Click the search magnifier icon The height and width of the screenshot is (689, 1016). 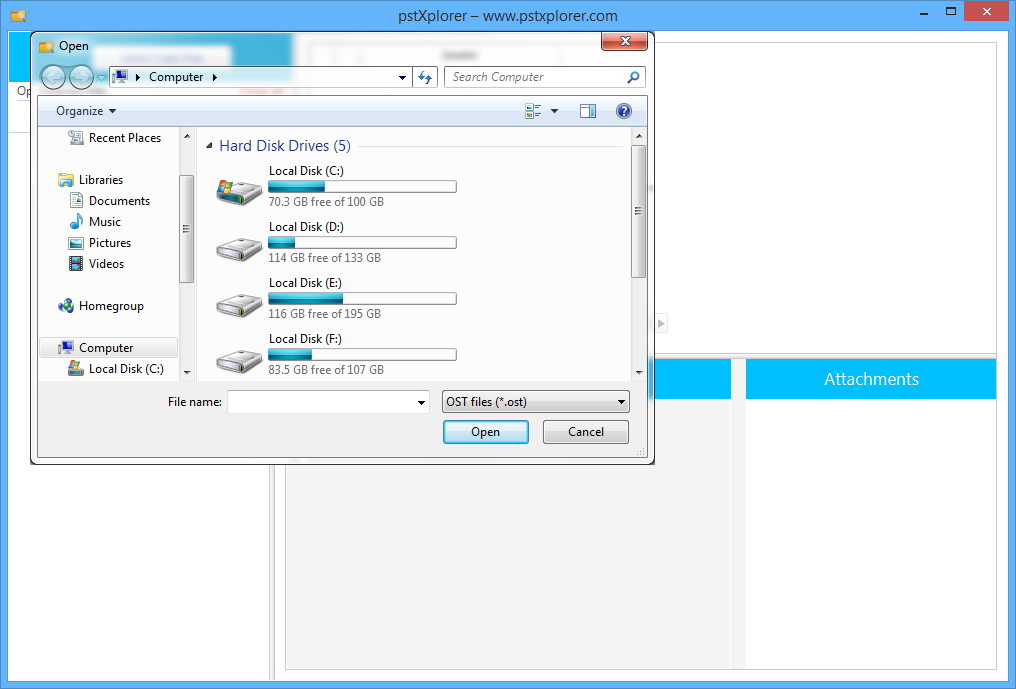pyautogui.click(x=633, y=77)
